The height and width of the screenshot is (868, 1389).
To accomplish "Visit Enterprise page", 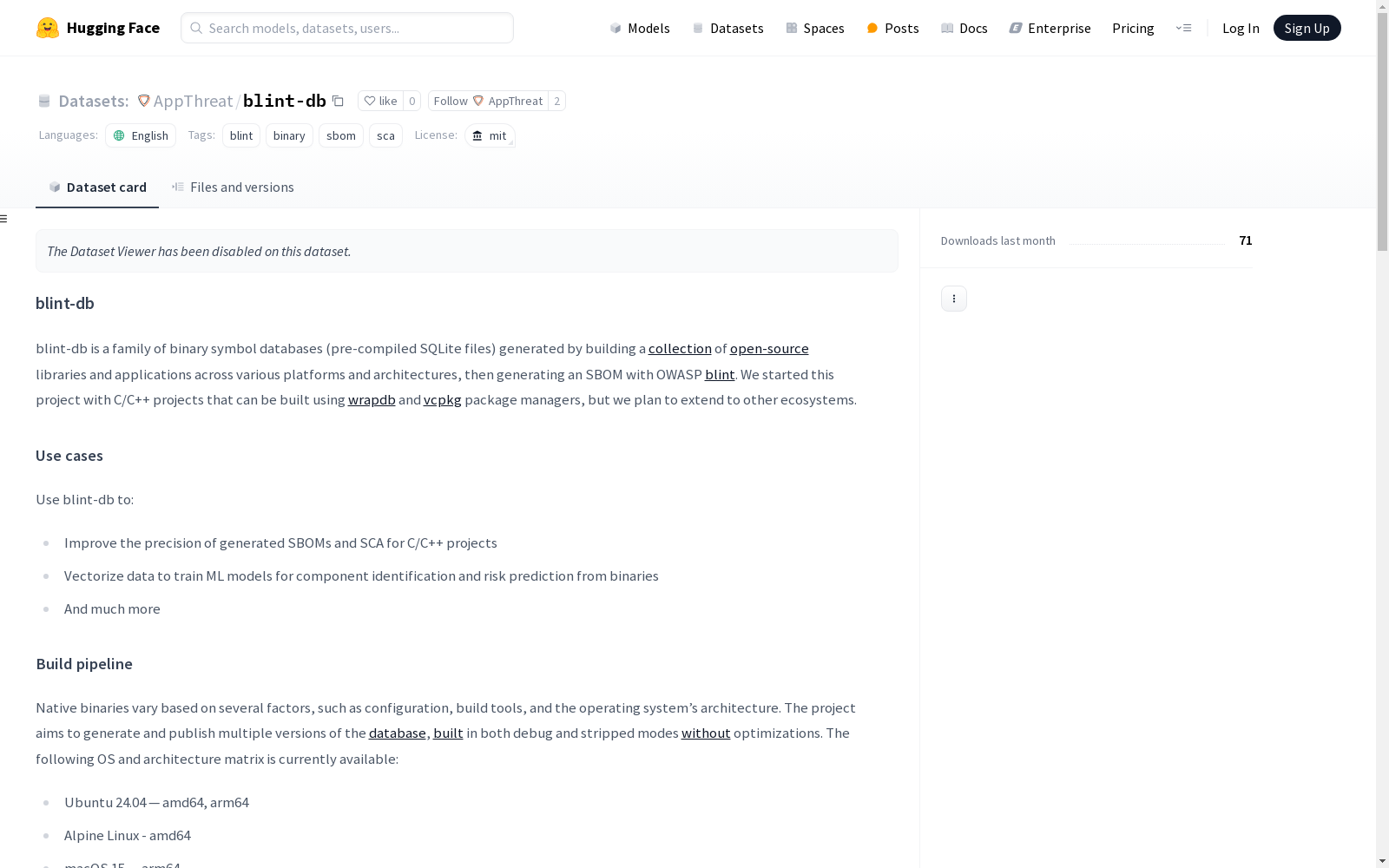I will pyautogui.click(x=1050, y=28).
